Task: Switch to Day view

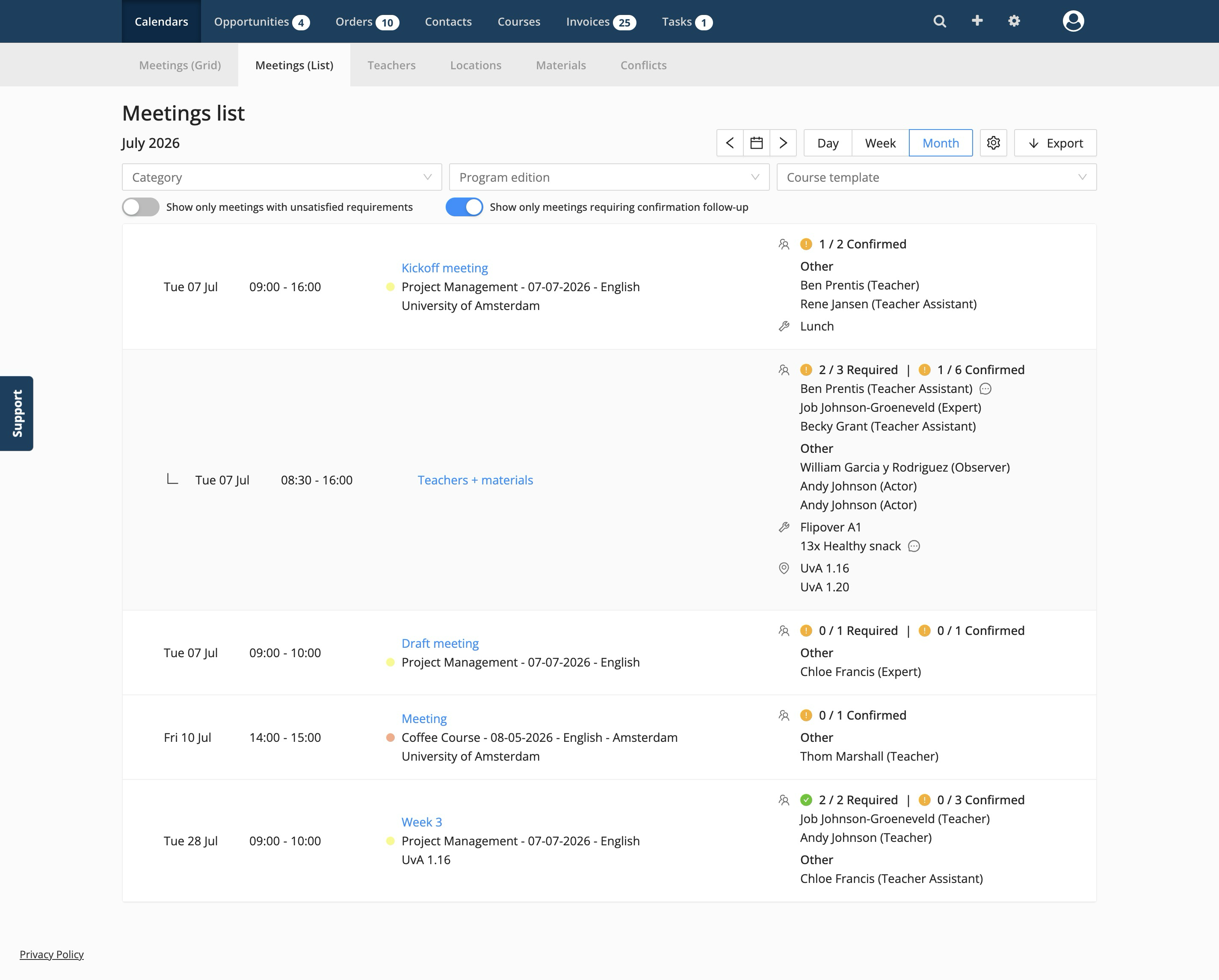Action: click(x=828, y=143)
